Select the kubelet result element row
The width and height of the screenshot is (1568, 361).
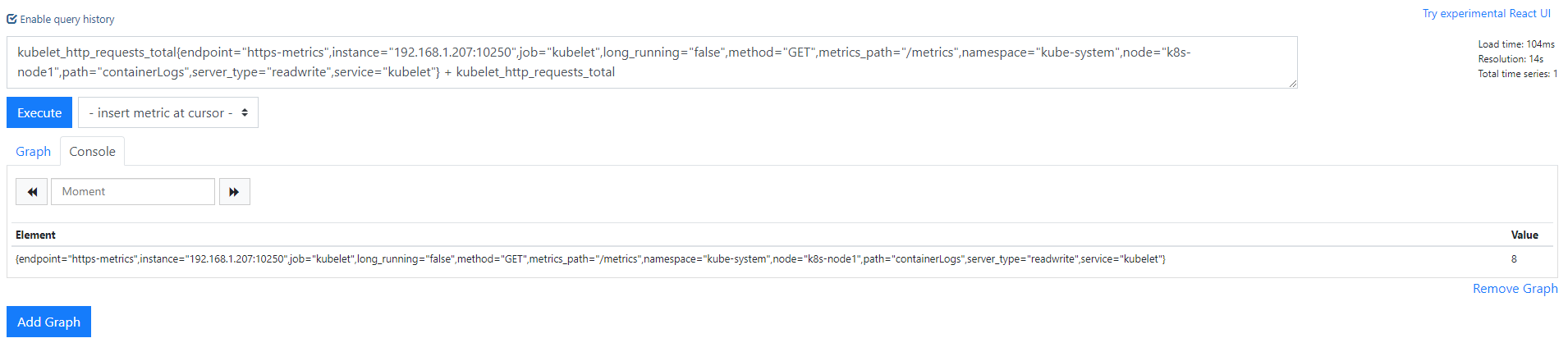coord(590,259)
